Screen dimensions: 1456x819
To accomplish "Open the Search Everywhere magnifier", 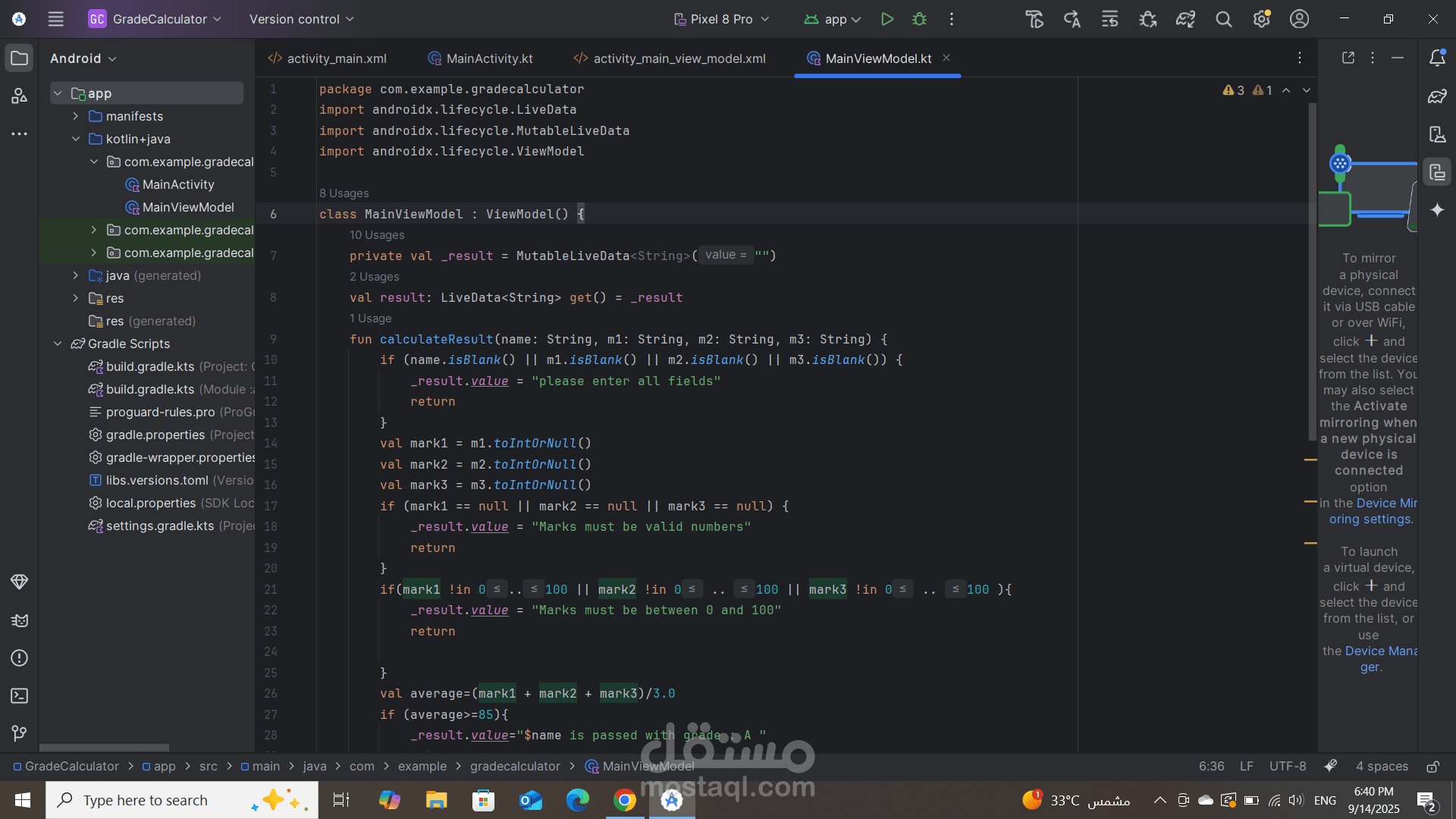I will coord(1223,19).
